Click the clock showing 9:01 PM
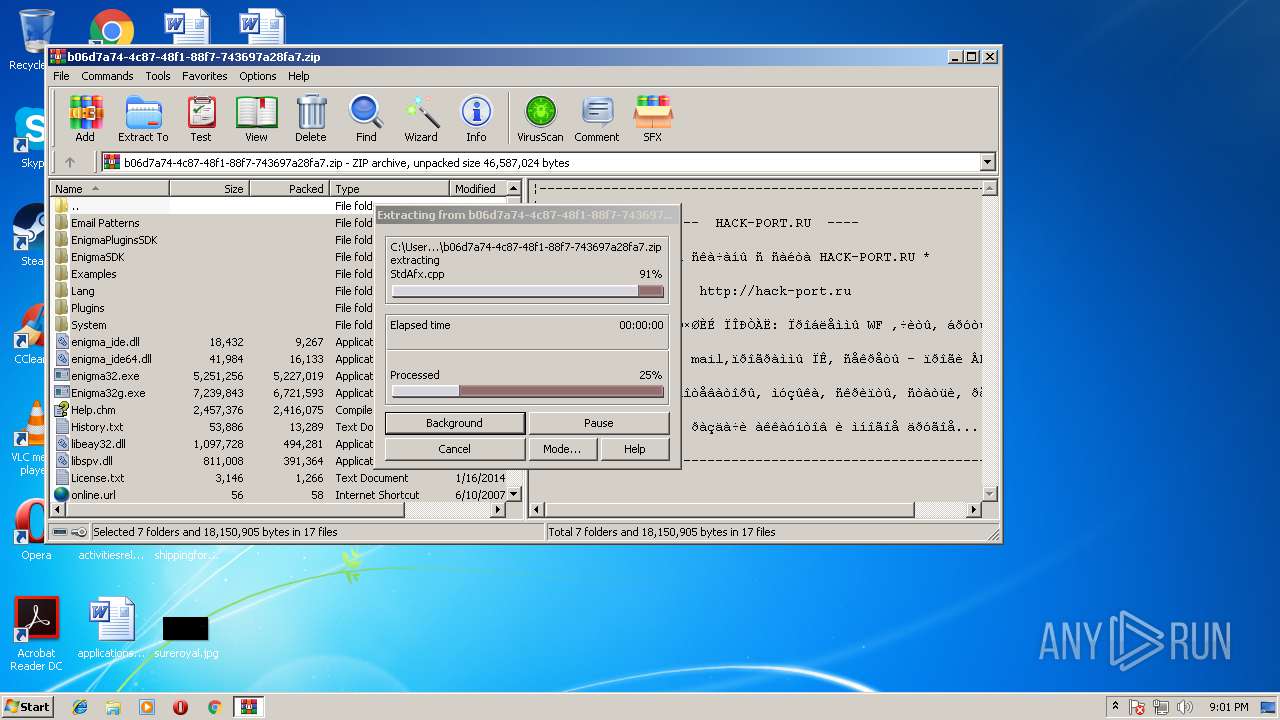 1228,707
